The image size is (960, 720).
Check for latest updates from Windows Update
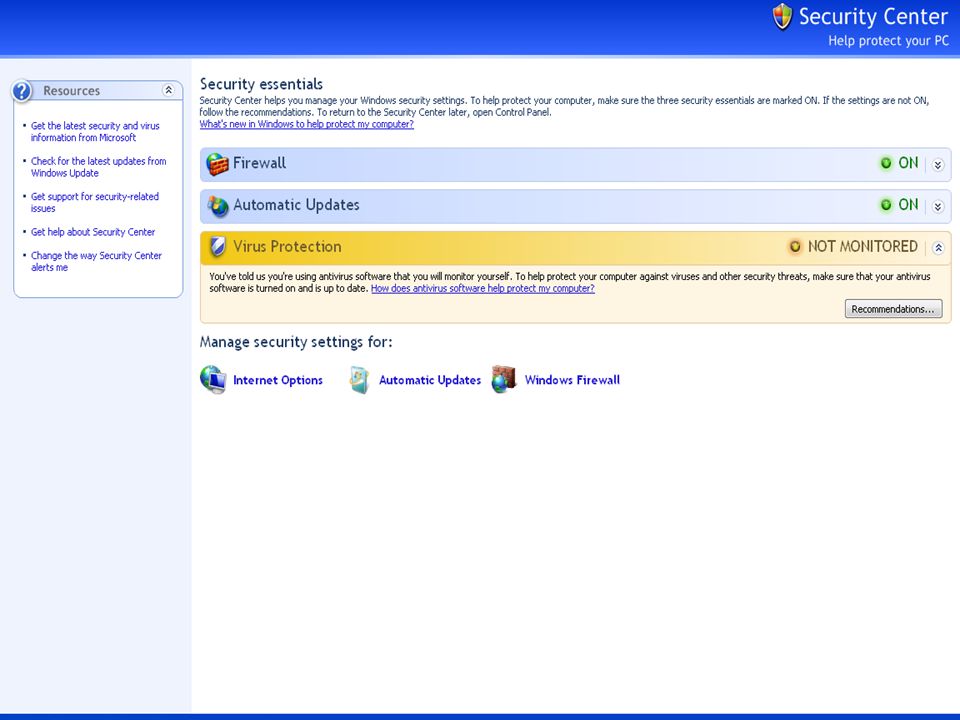point(99,167)
